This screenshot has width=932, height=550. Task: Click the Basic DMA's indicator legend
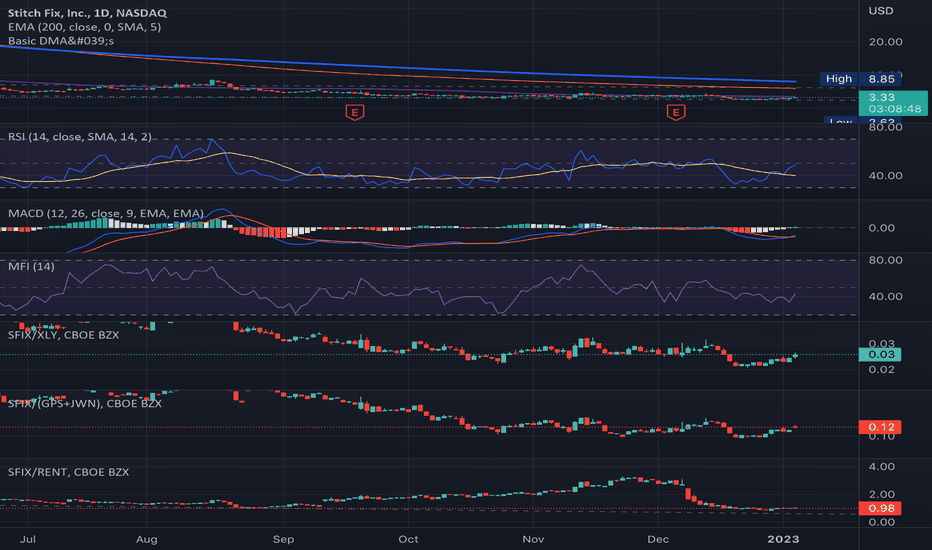(61, 41)
